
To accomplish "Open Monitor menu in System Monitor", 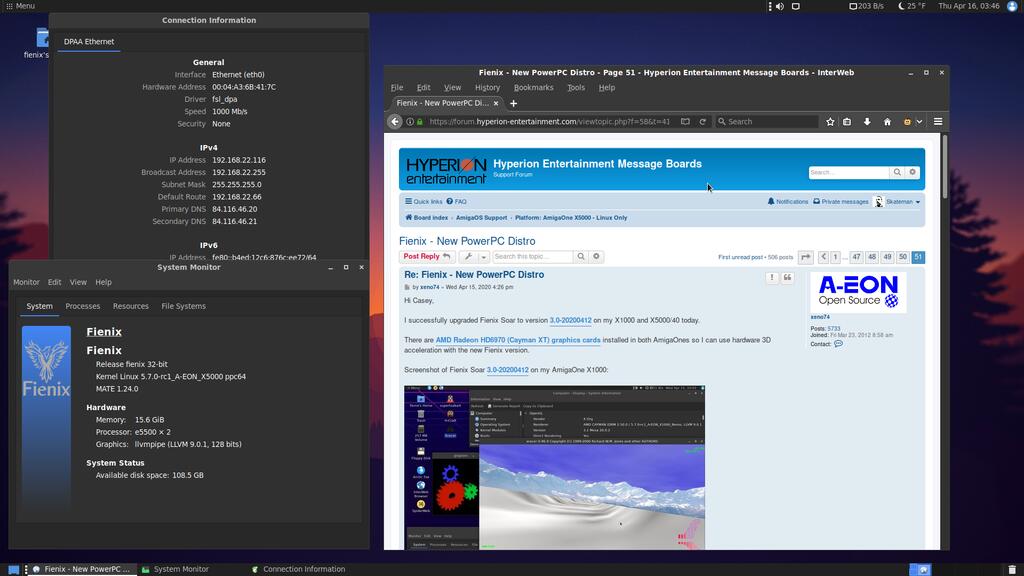I will tap(26, 282).
